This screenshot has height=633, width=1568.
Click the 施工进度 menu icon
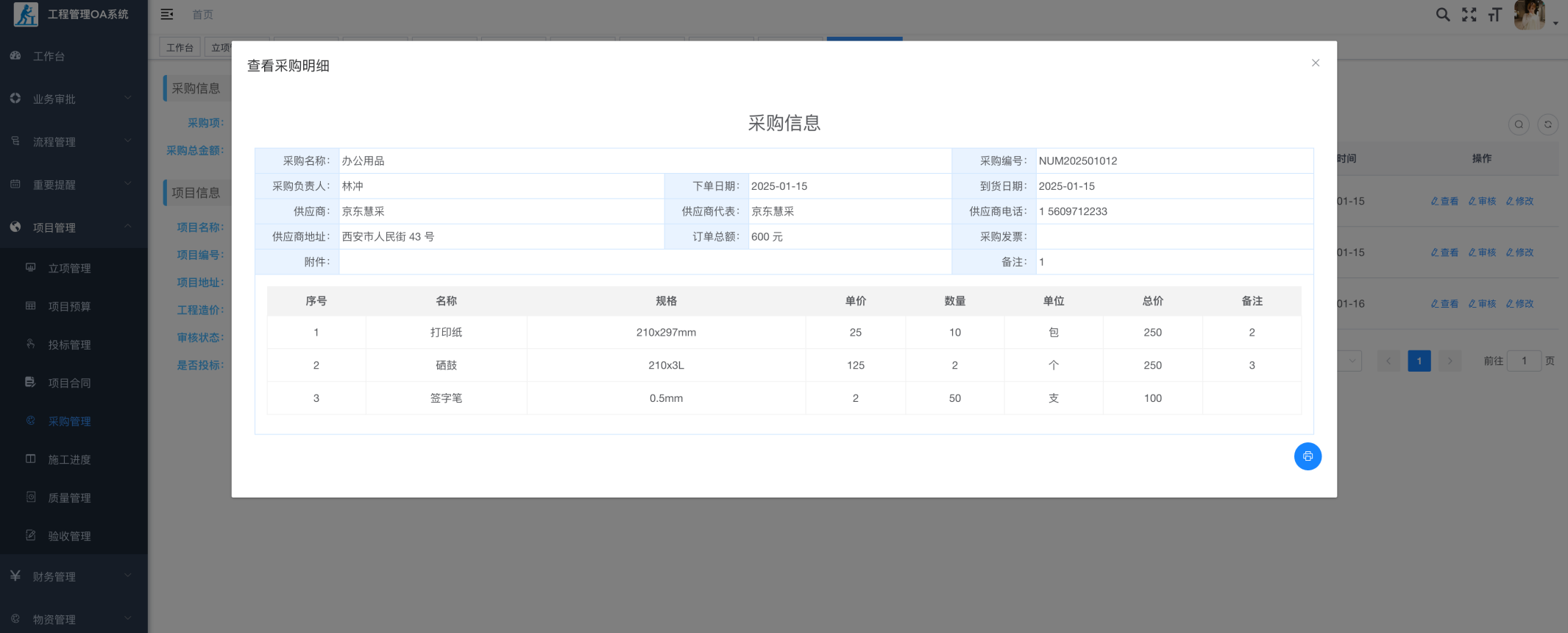[x=30, y=459]
